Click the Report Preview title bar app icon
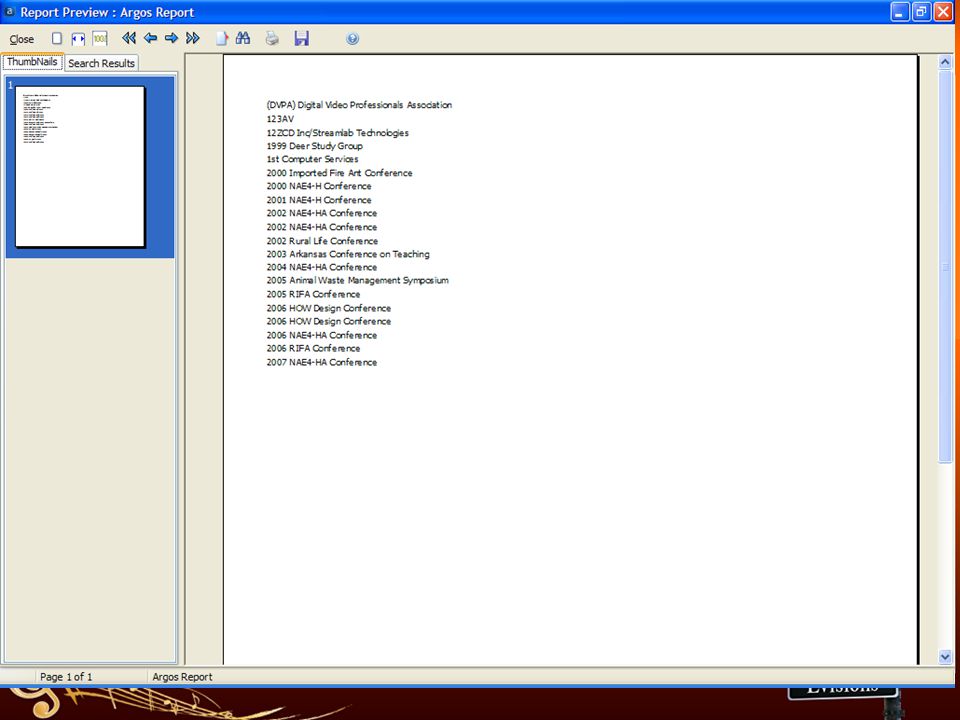 (x=9, y=12)
